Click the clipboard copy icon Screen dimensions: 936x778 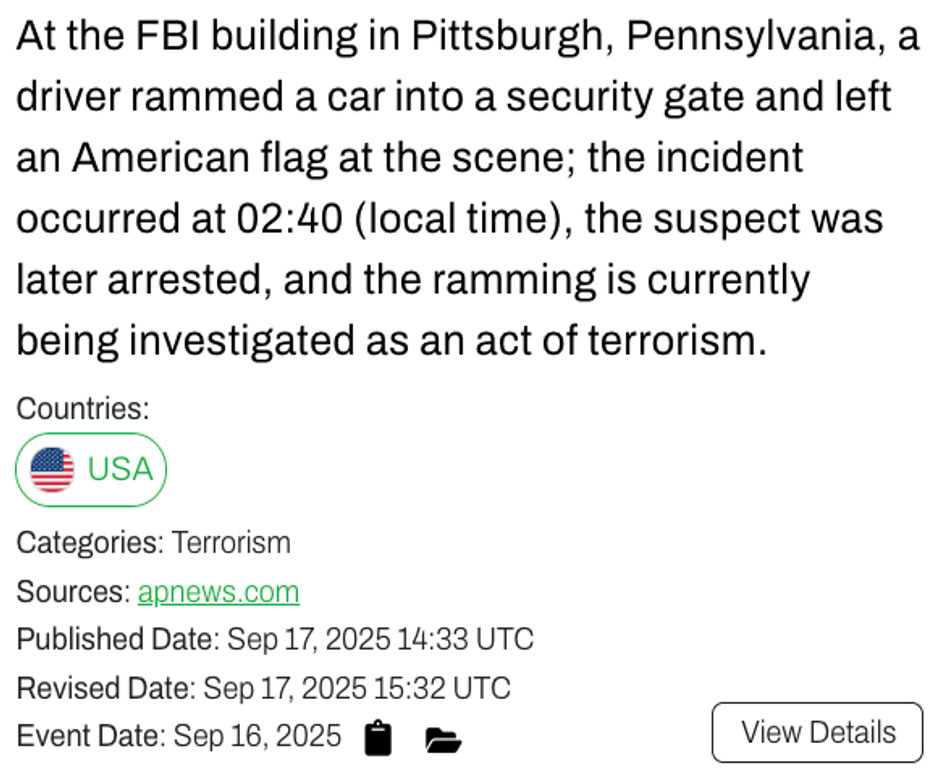coord(377,738)
